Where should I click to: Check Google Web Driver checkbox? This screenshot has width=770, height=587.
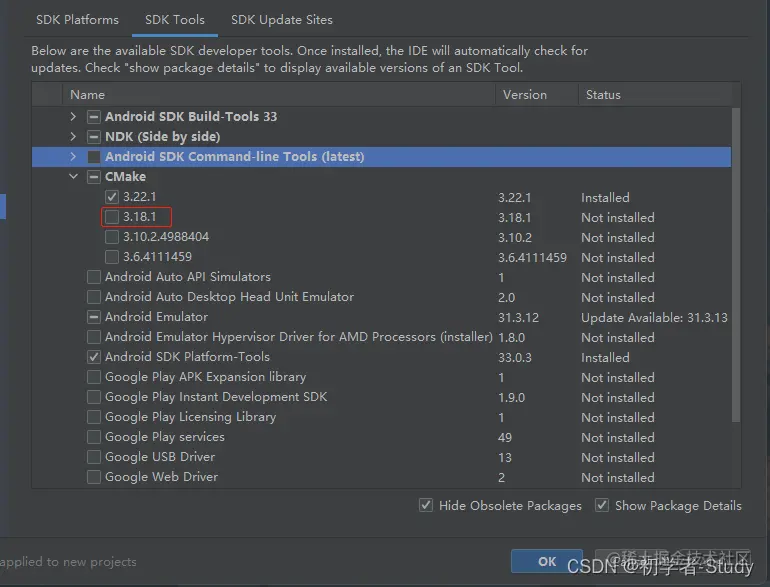94,477
